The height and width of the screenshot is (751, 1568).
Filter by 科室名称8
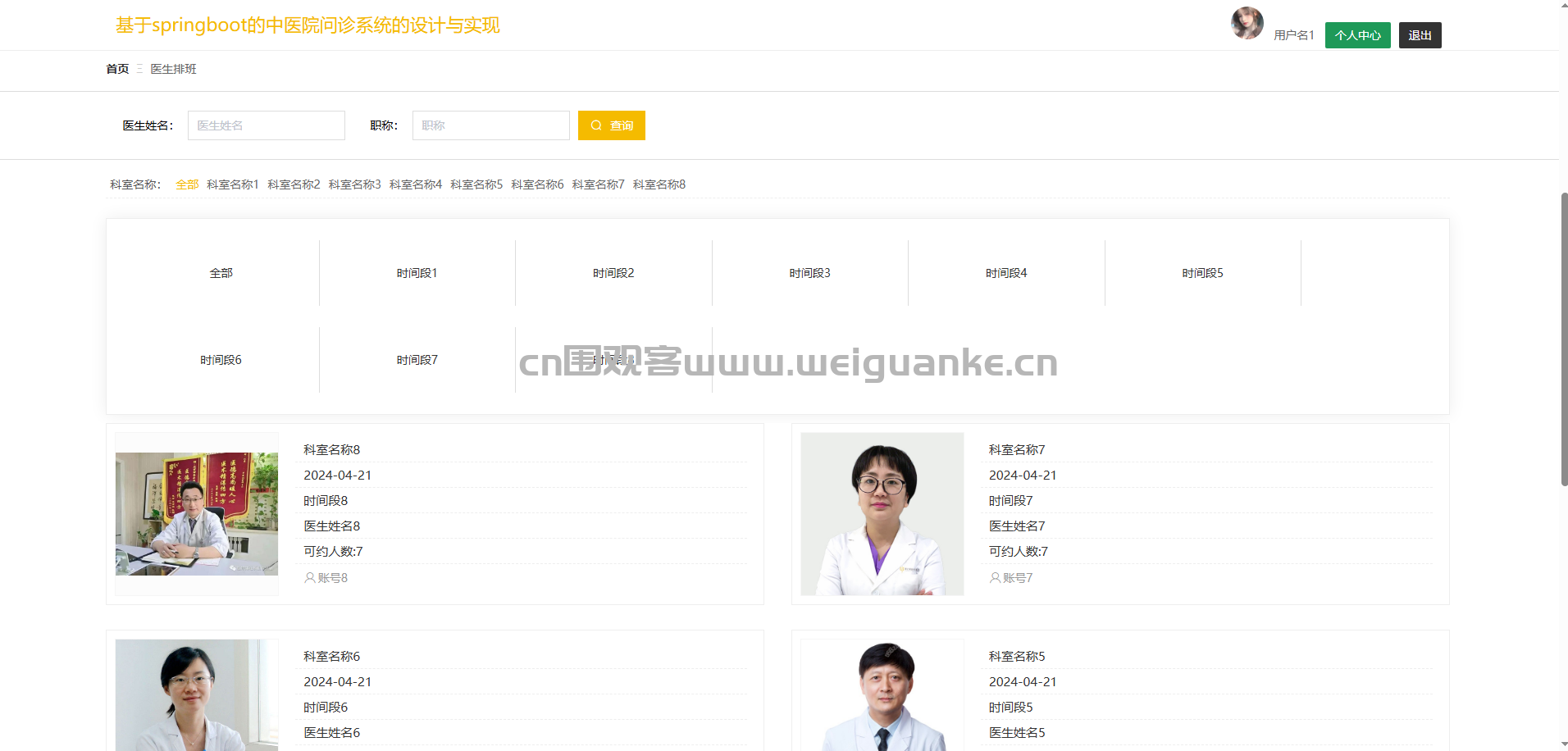coord(659,184)
